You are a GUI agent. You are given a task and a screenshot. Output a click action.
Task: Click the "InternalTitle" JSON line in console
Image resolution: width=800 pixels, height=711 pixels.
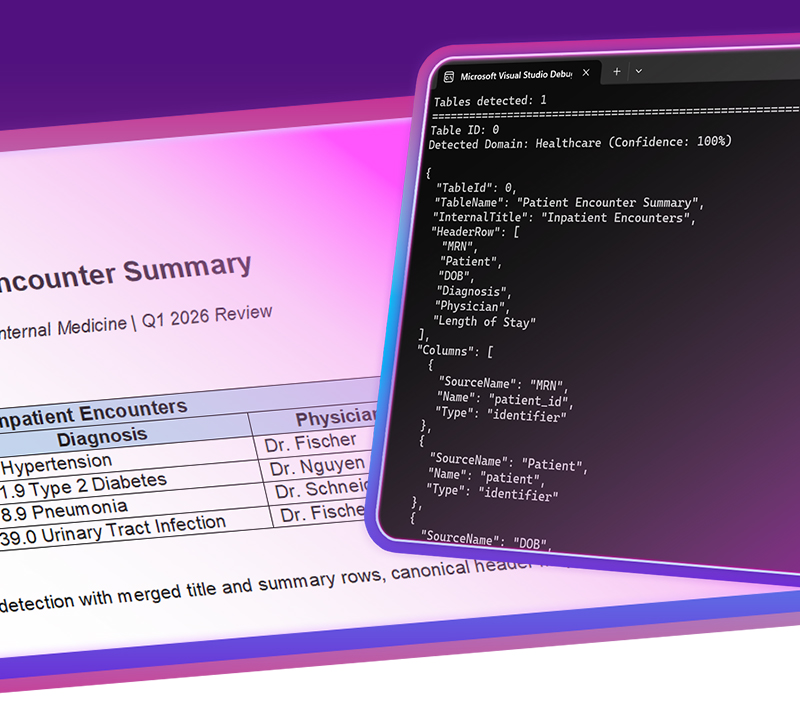coord(563,217)
